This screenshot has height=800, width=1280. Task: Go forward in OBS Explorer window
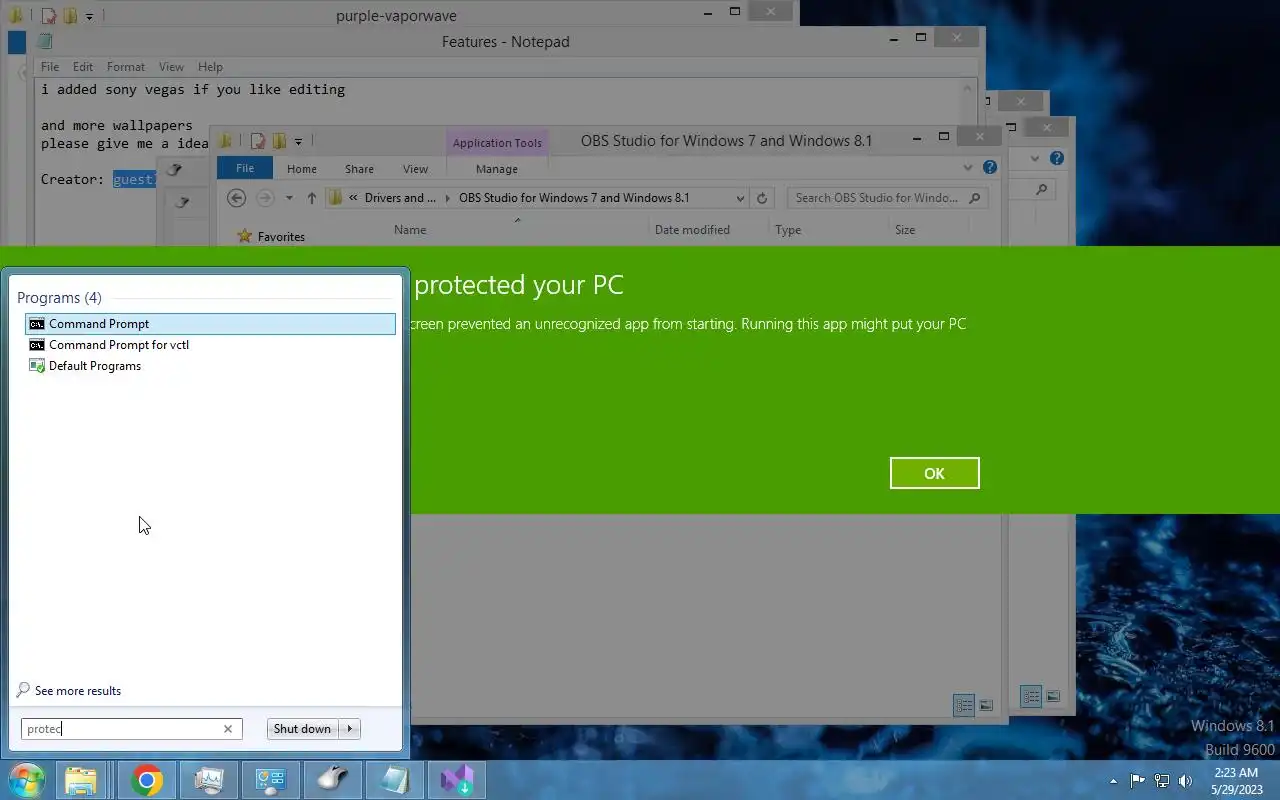tap(265, 198)
